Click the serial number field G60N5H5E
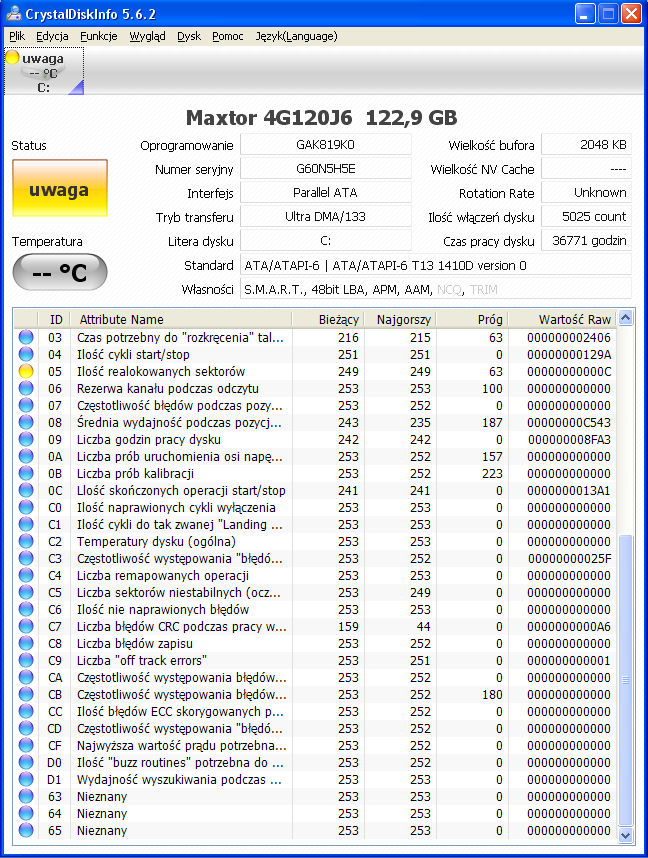Screen dimensions: 648x858 326,169
